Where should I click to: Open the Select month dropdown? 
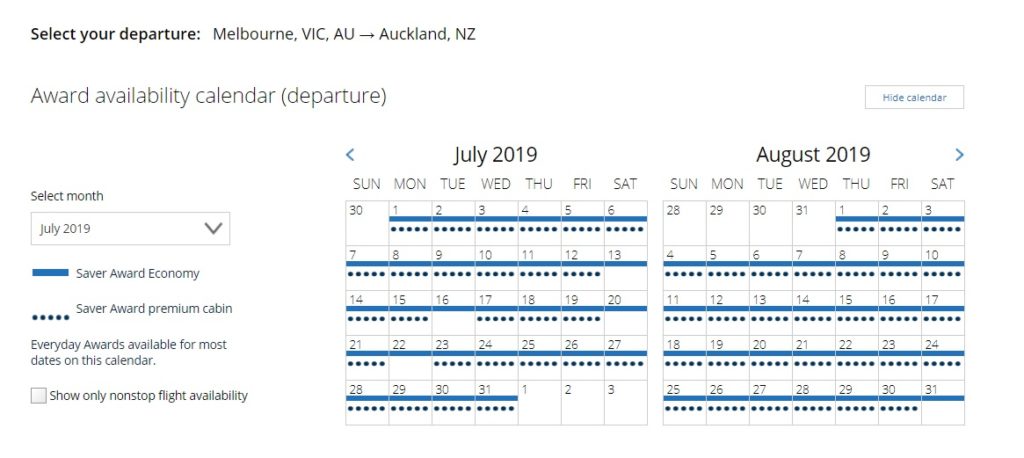click(x=130, y=229)
